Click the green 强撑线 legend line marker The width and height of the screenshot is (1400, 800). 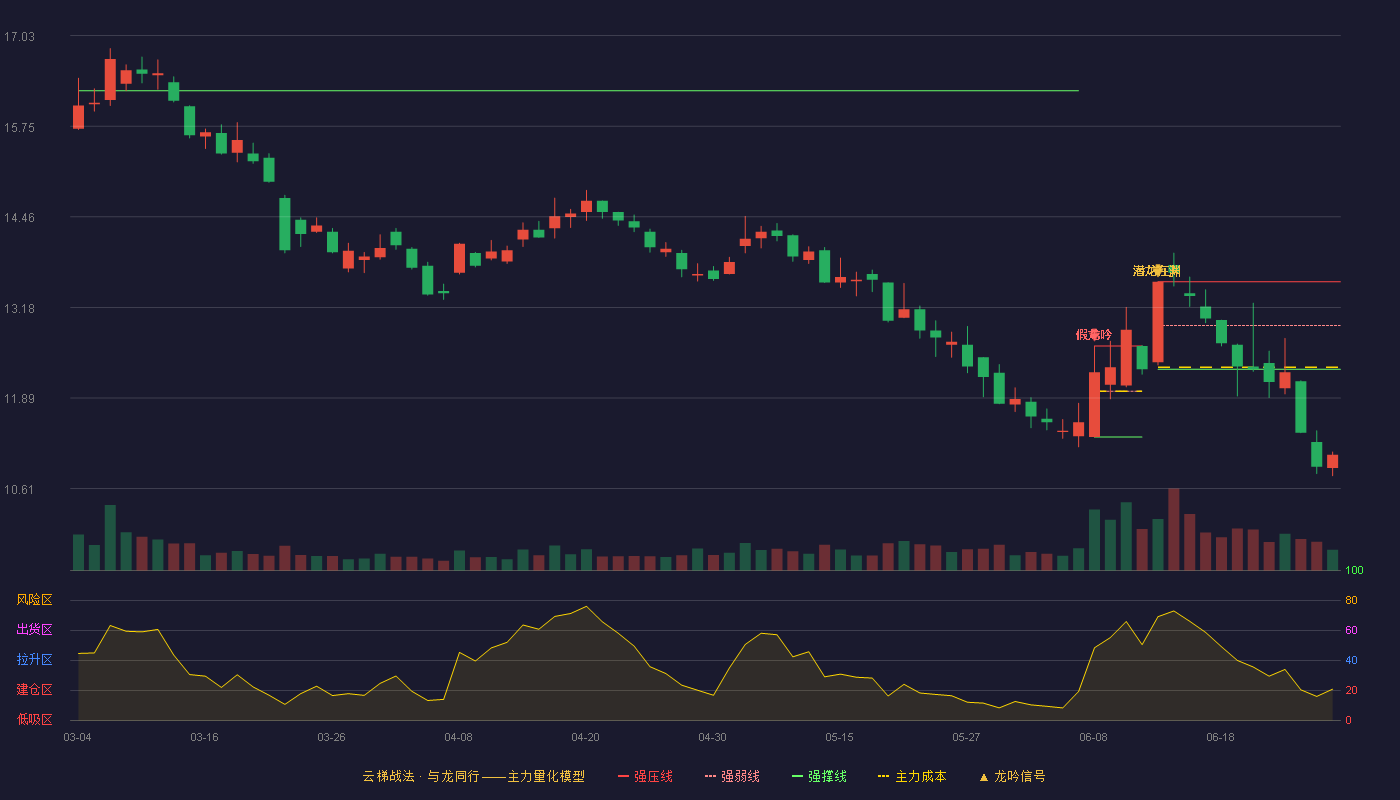797,777
